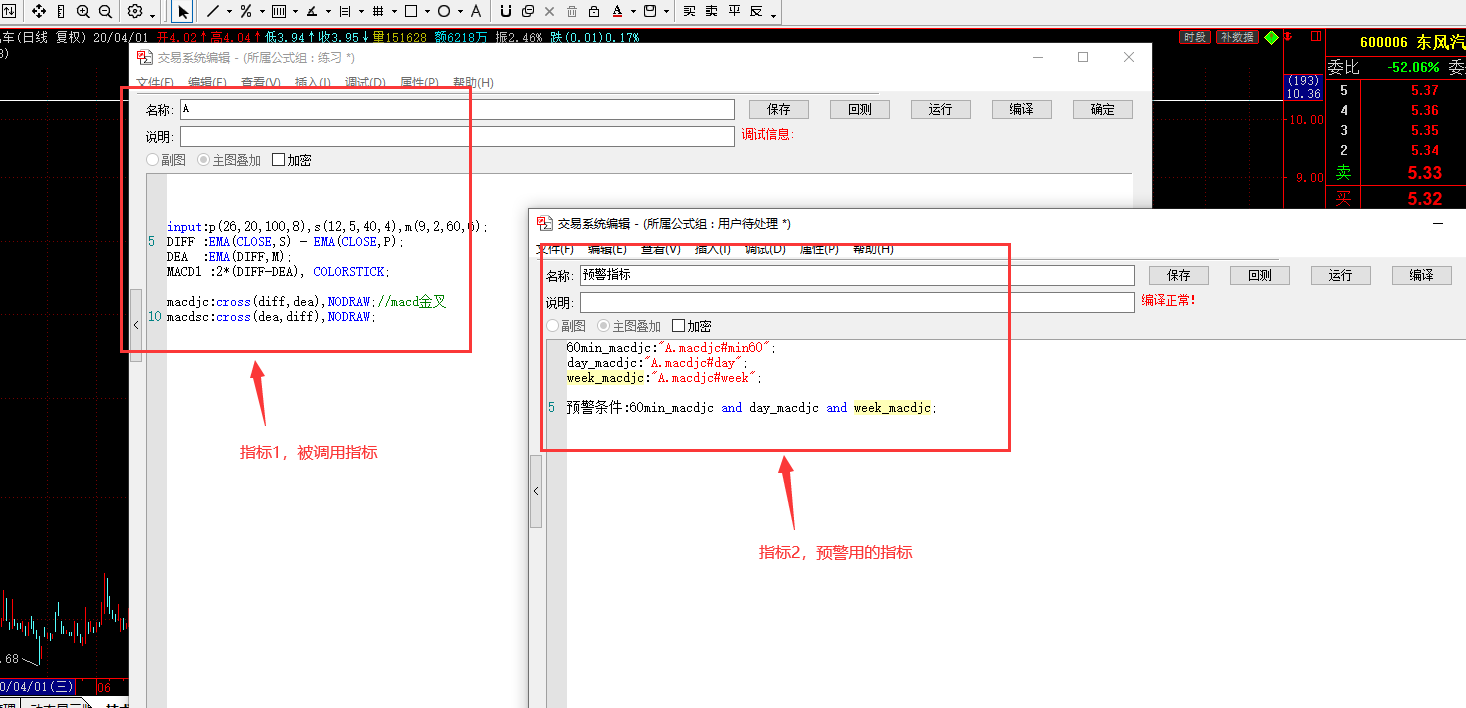Click the 时段 button above chart
The image size is (1466, 708).
click(x=1194, y=38)
